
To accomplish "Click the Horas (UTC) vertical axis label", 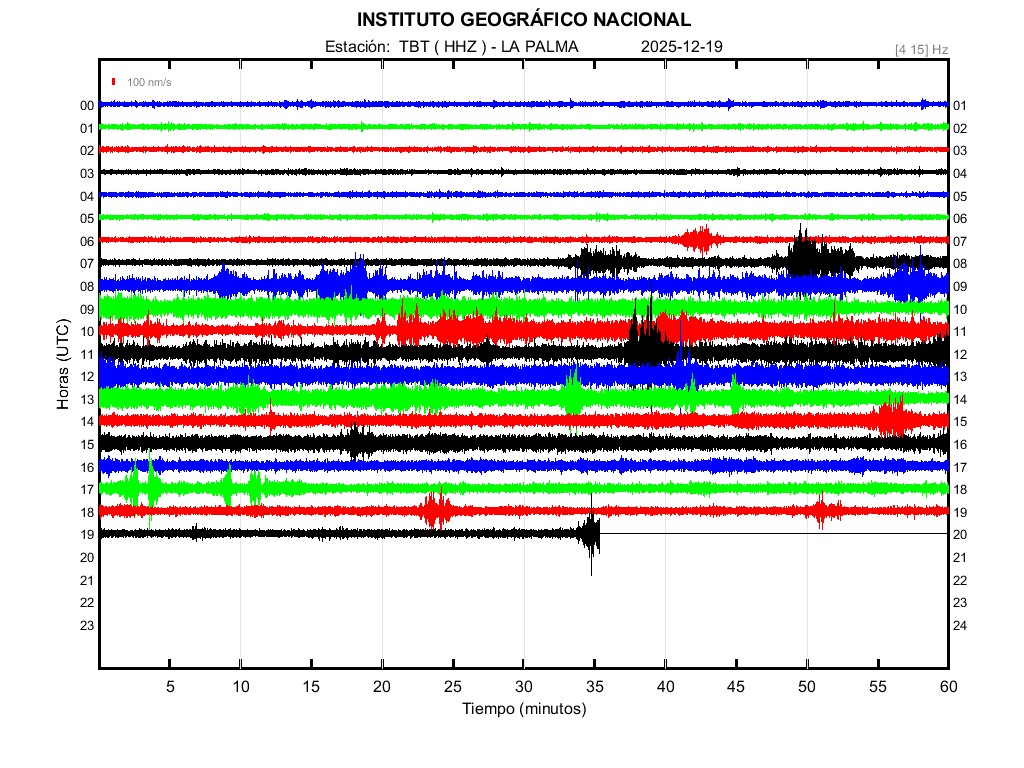I will click(62, 366).
